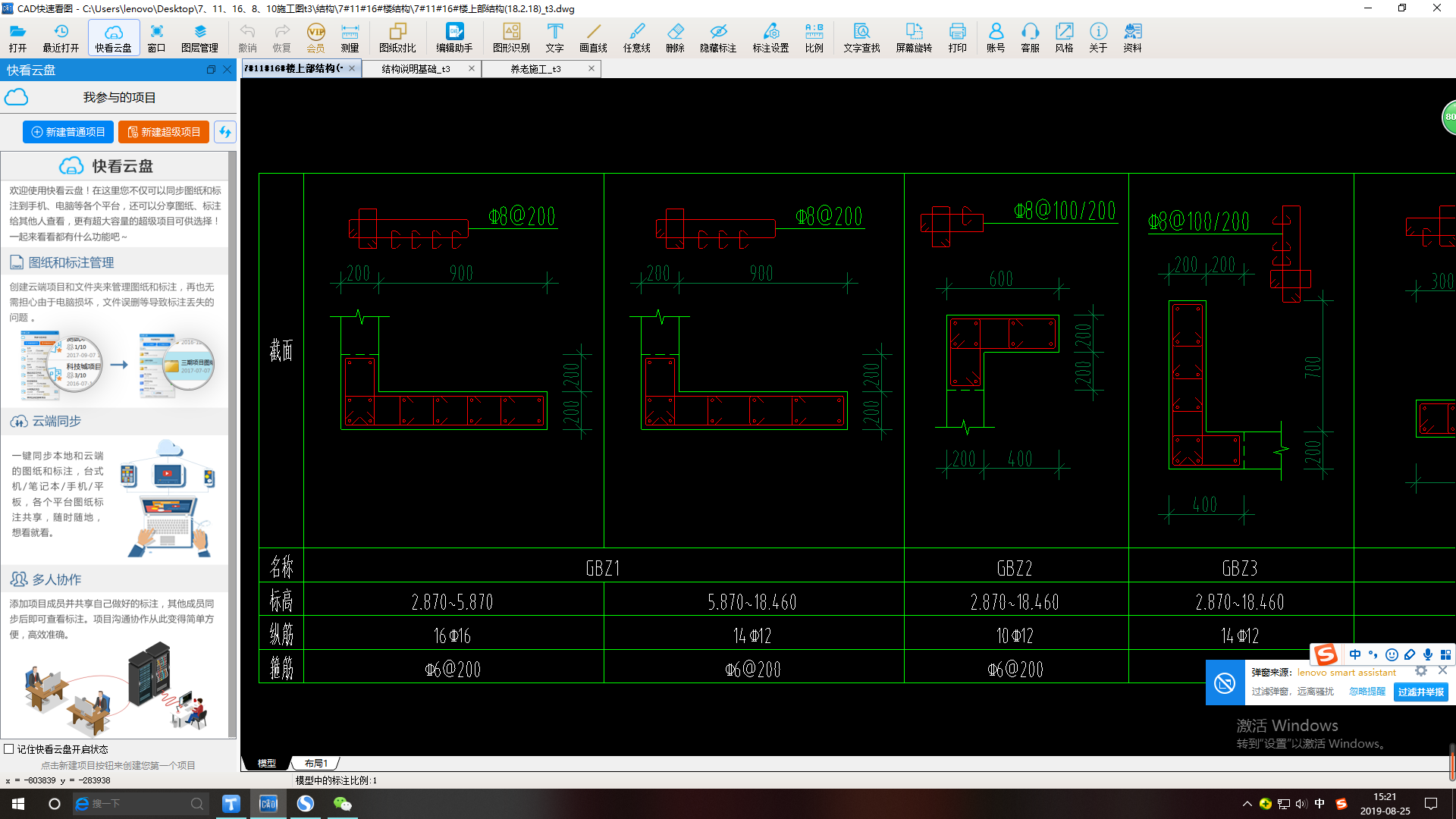Select the 文字 text tool

pos(555,37)
